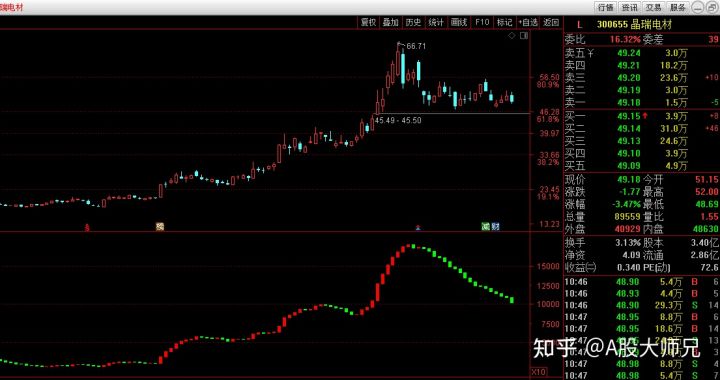The height and width of the screenshot is (380, 720).
Task: Click the 今开 opening price 51.15
Action: (x=706, y=179)
